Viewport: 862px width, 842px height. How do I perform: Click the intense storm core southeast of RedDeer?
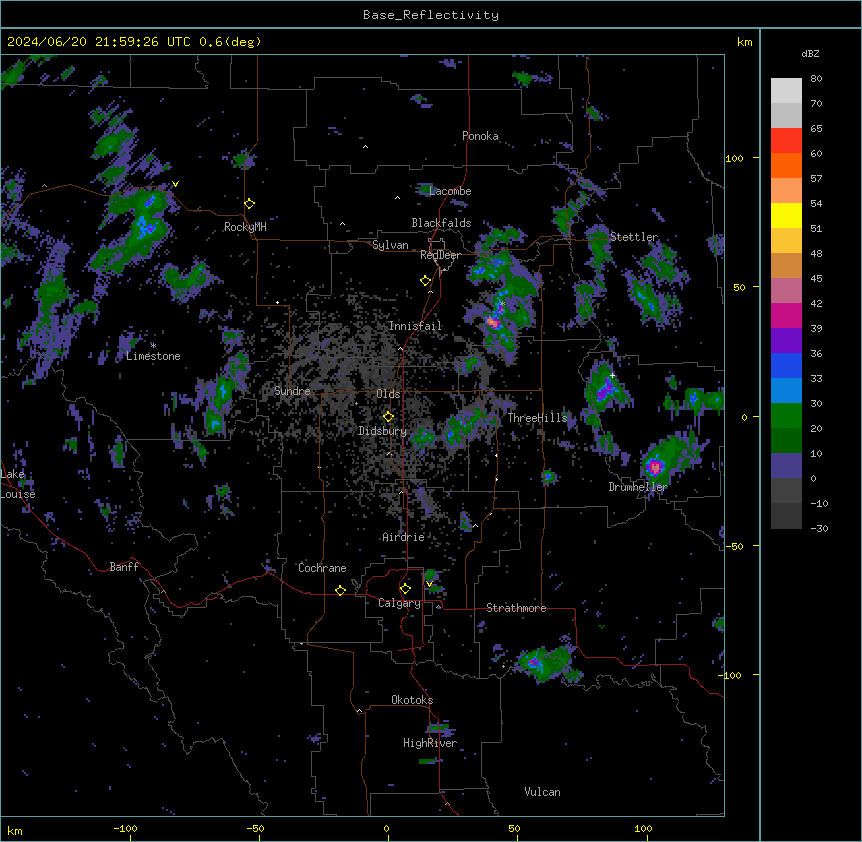[x=493, y=322]
